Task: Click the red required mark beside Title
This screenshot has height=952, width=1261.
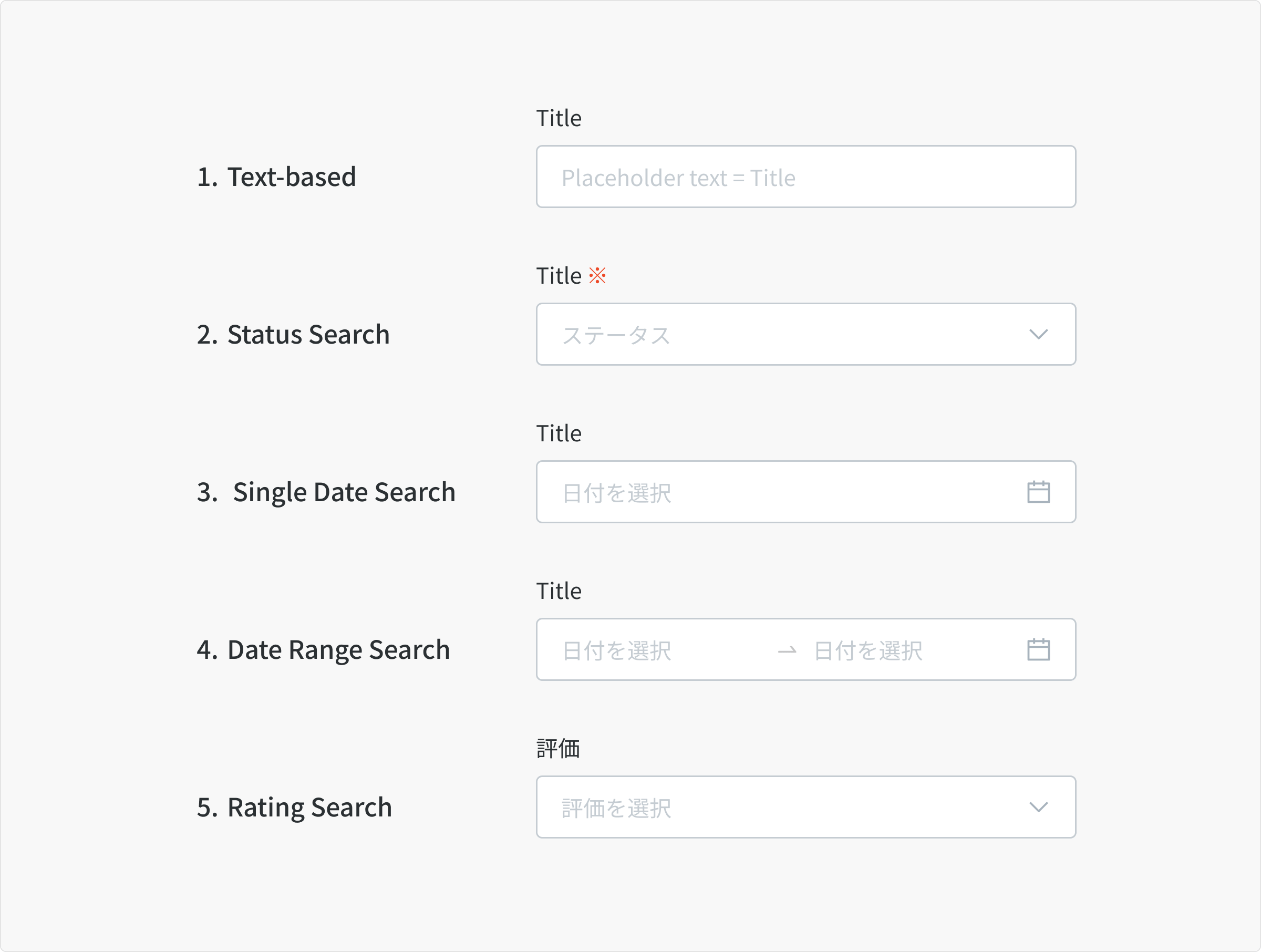Action: click(597, 276)
